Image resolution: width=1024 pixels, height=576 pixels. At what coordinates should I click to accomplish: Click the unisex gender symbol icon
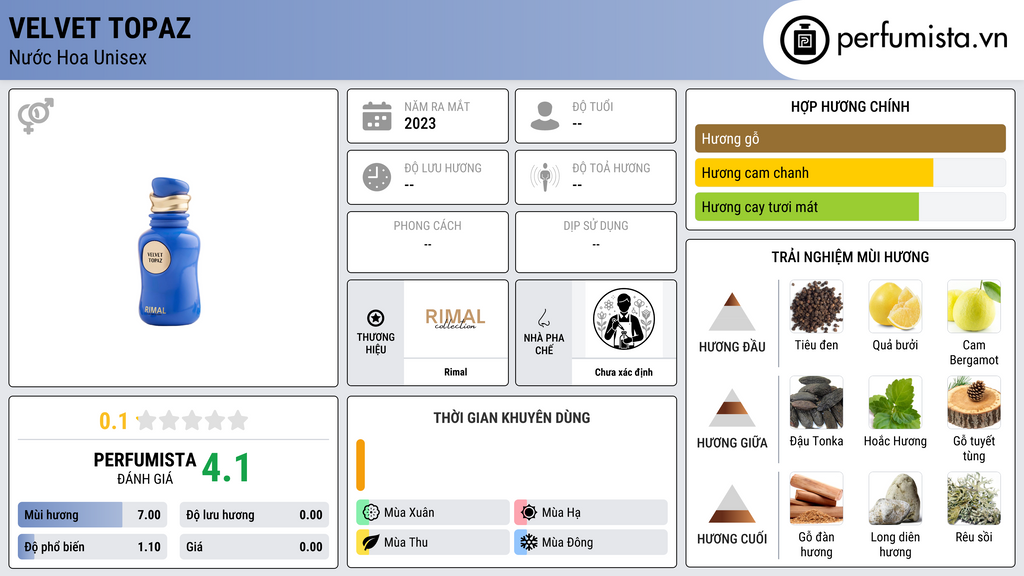click(36, 116)
